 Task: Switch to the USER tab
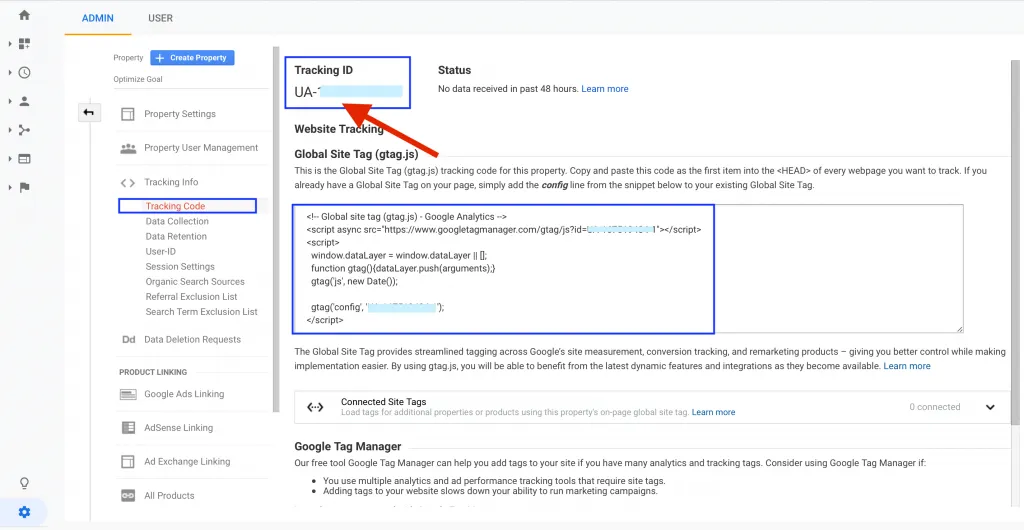coord(161,18)
